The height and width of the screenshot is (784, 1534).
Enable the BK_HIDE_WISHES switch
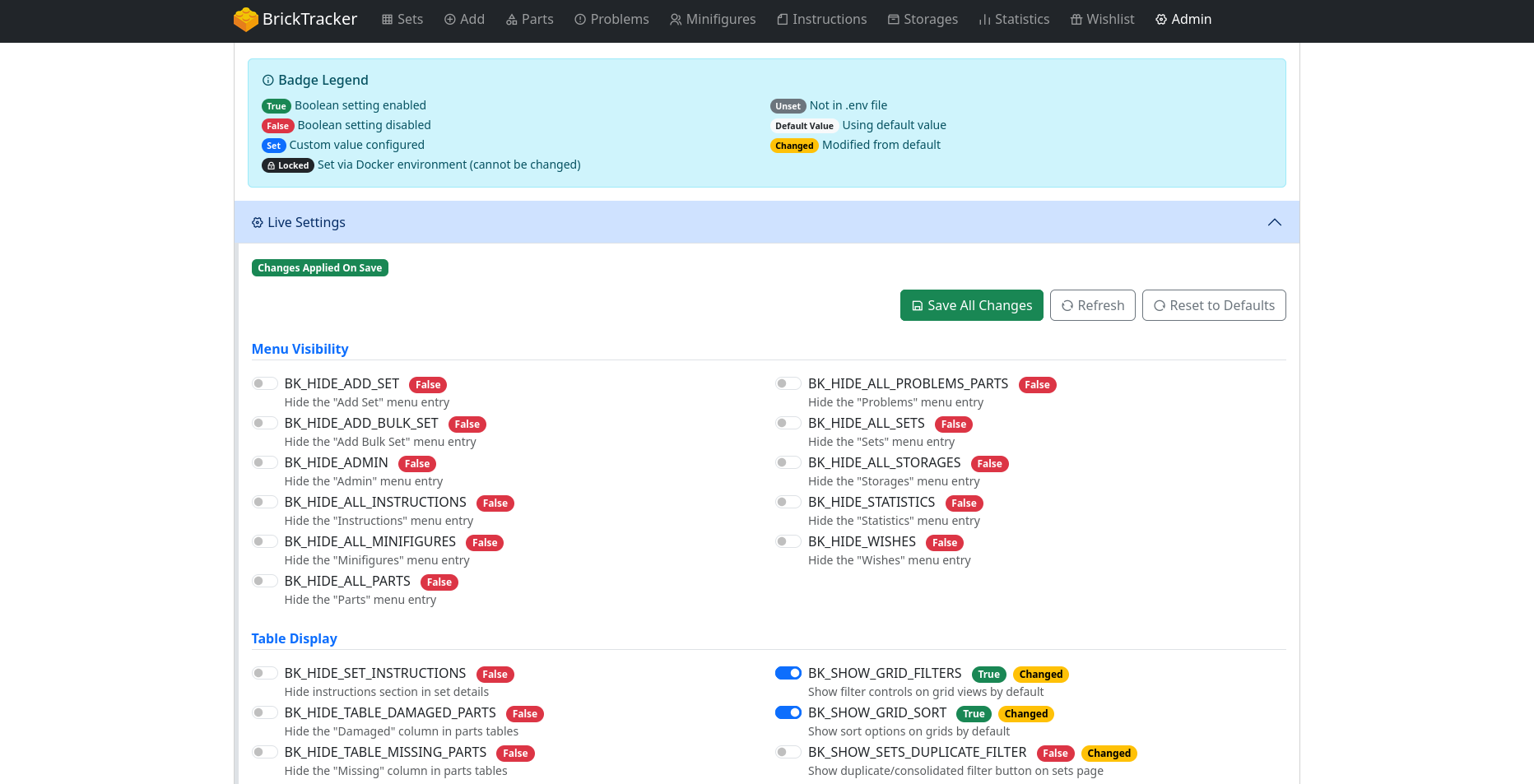tap(788, 541)
